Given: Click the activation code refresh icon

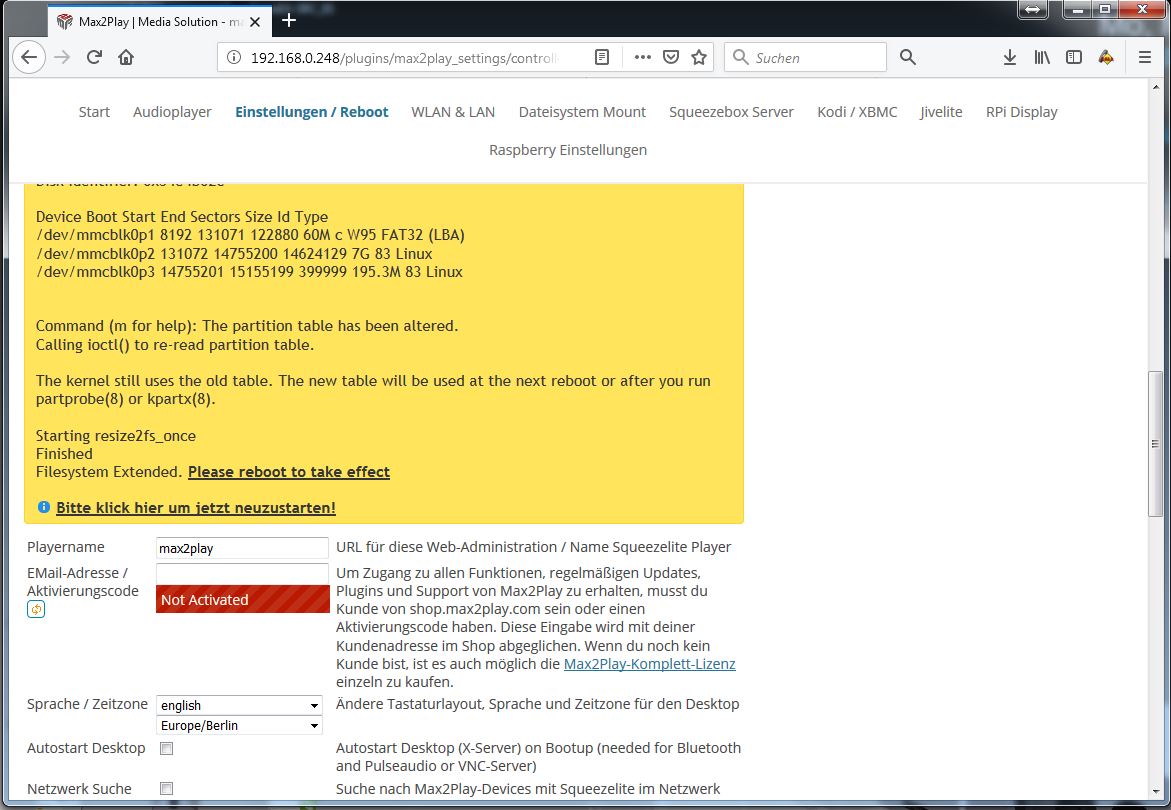Looking at the screenshot, I should 36,609.
